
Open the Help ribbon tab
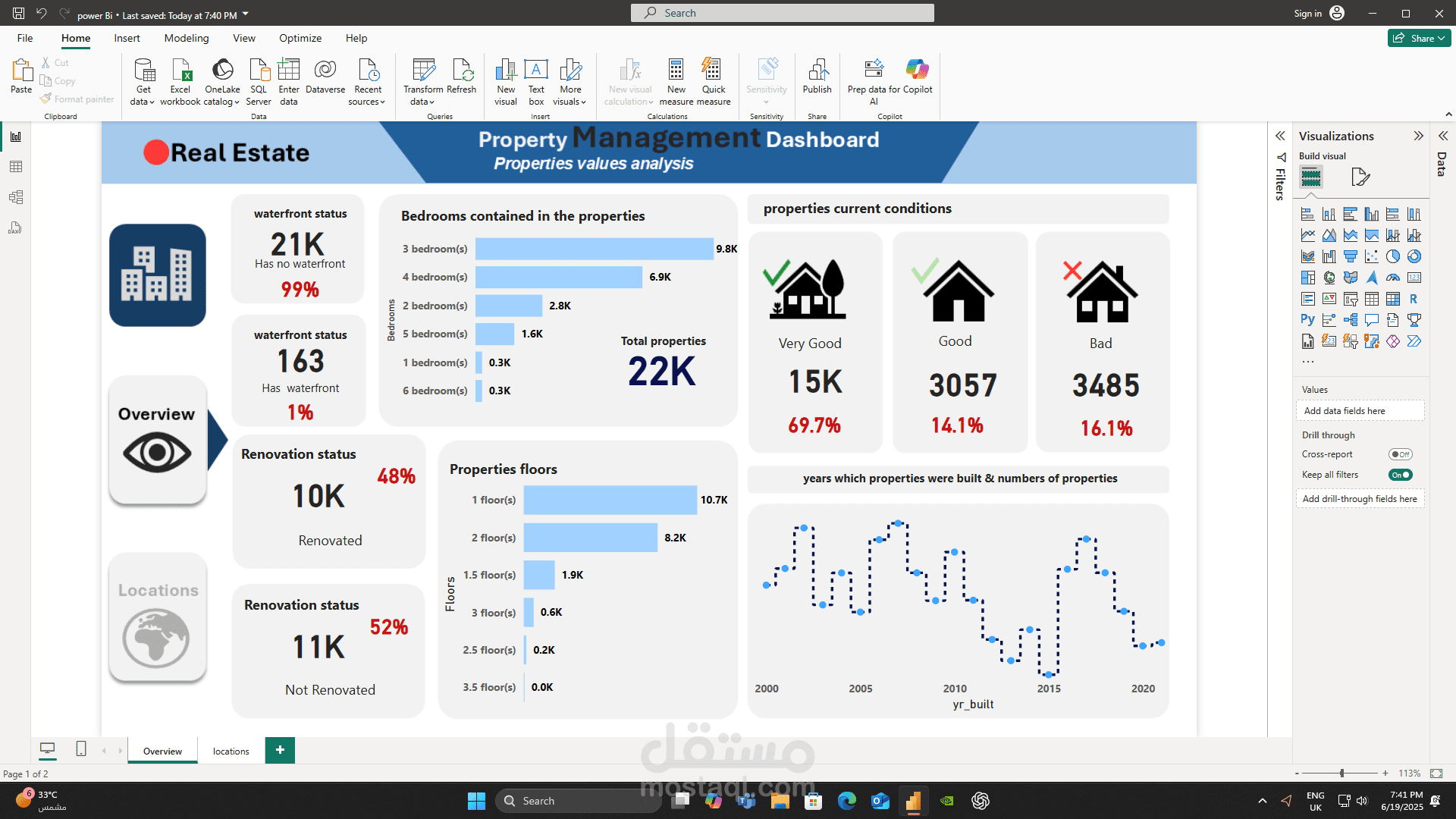(x=356, y=38)
